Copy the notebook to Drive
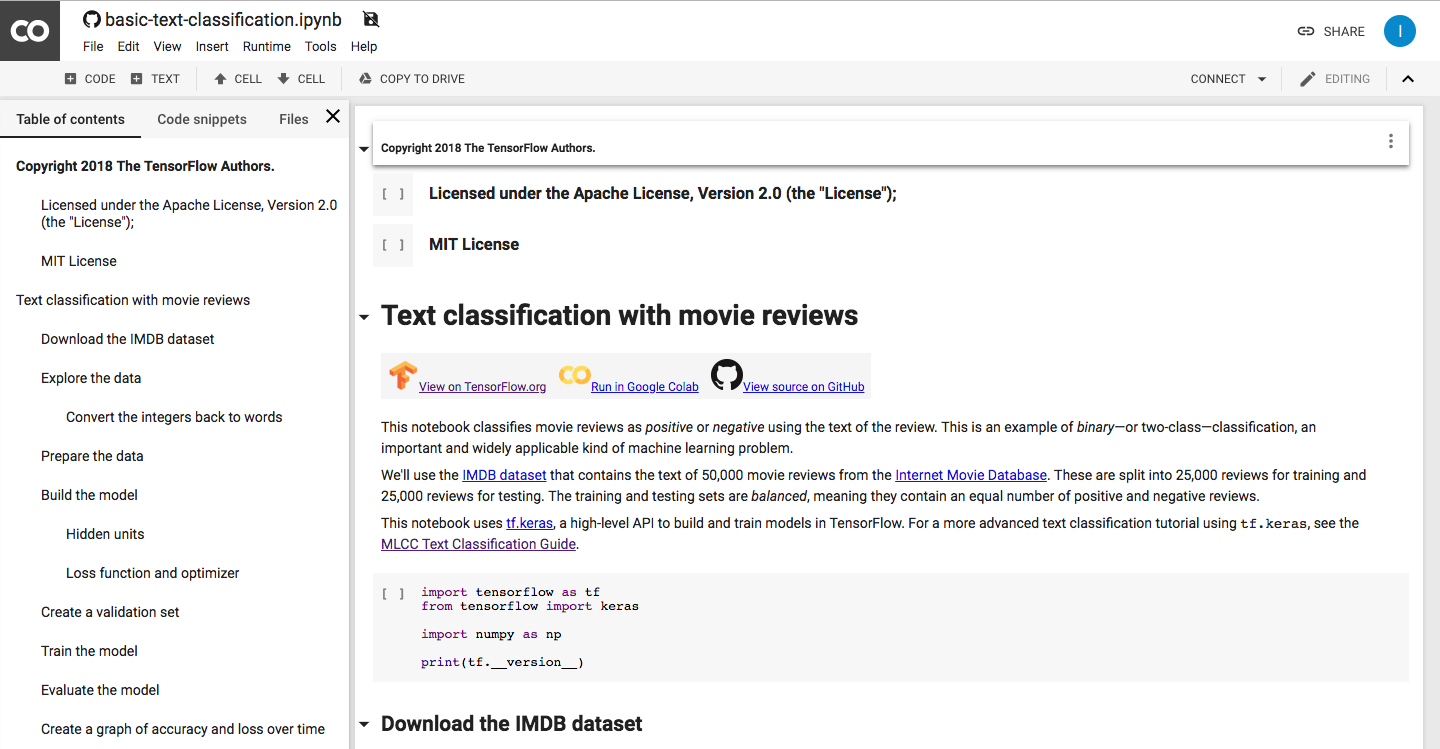The height and width of the screenshot is (749, 1440). 411,79
